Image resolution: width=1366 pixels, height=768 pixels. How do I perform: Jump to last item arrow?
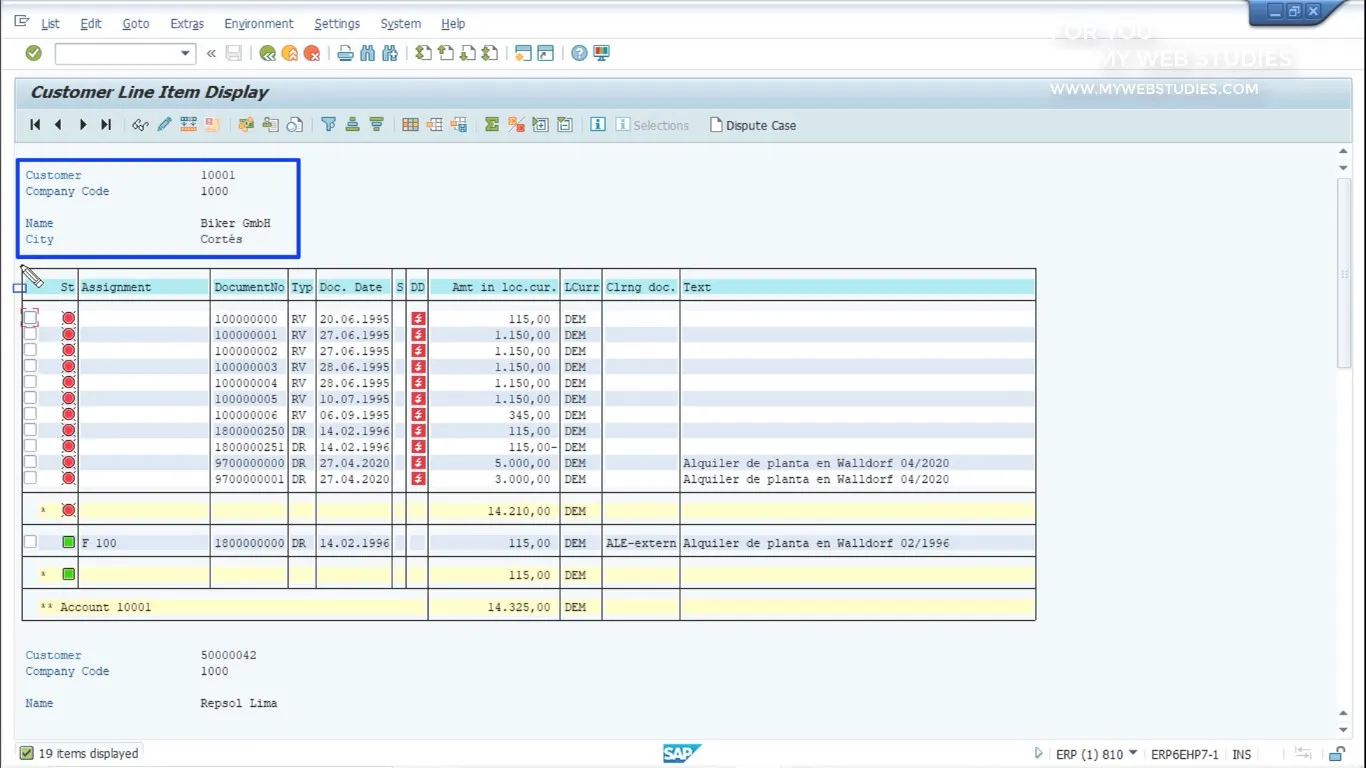(106, 125)
